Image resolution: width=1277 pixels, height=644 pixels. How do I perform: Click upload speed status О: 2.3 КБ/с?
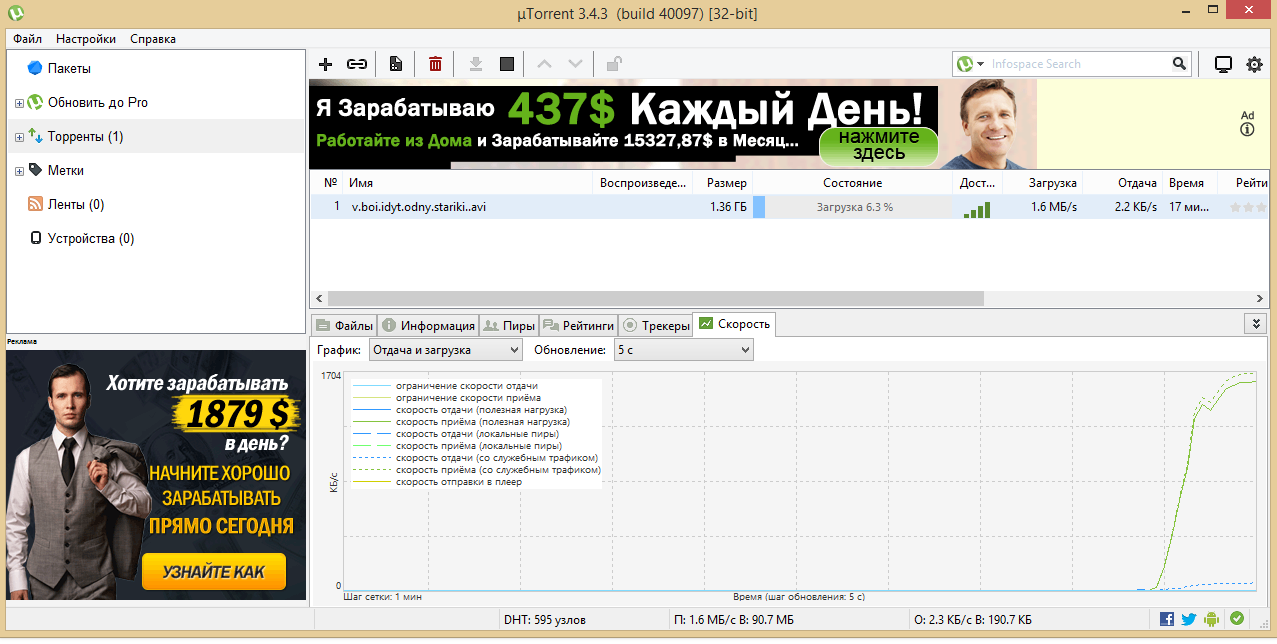[x=974, y=620]
